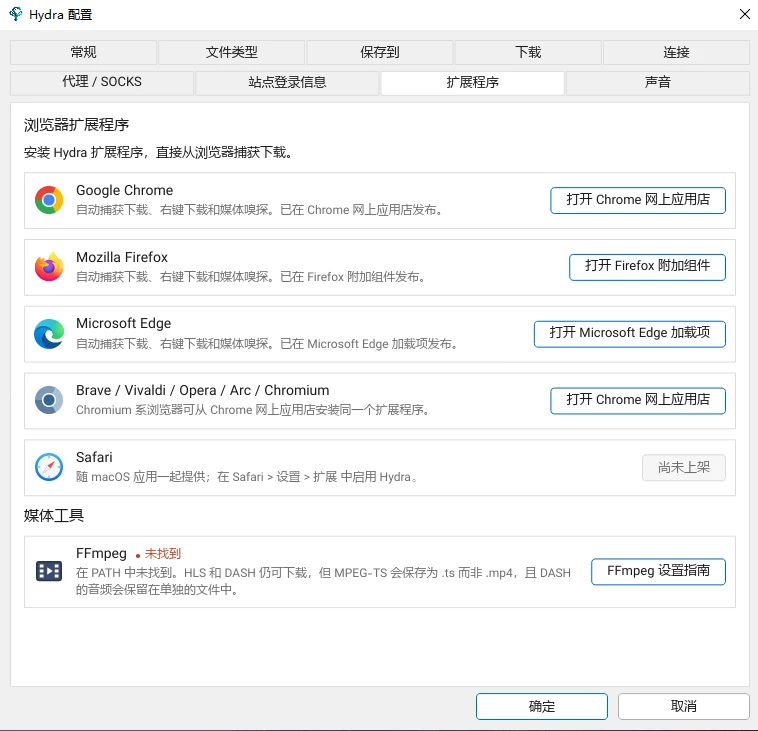
Task: Confirm settings with 确定 button
Action: click(541, 706)
